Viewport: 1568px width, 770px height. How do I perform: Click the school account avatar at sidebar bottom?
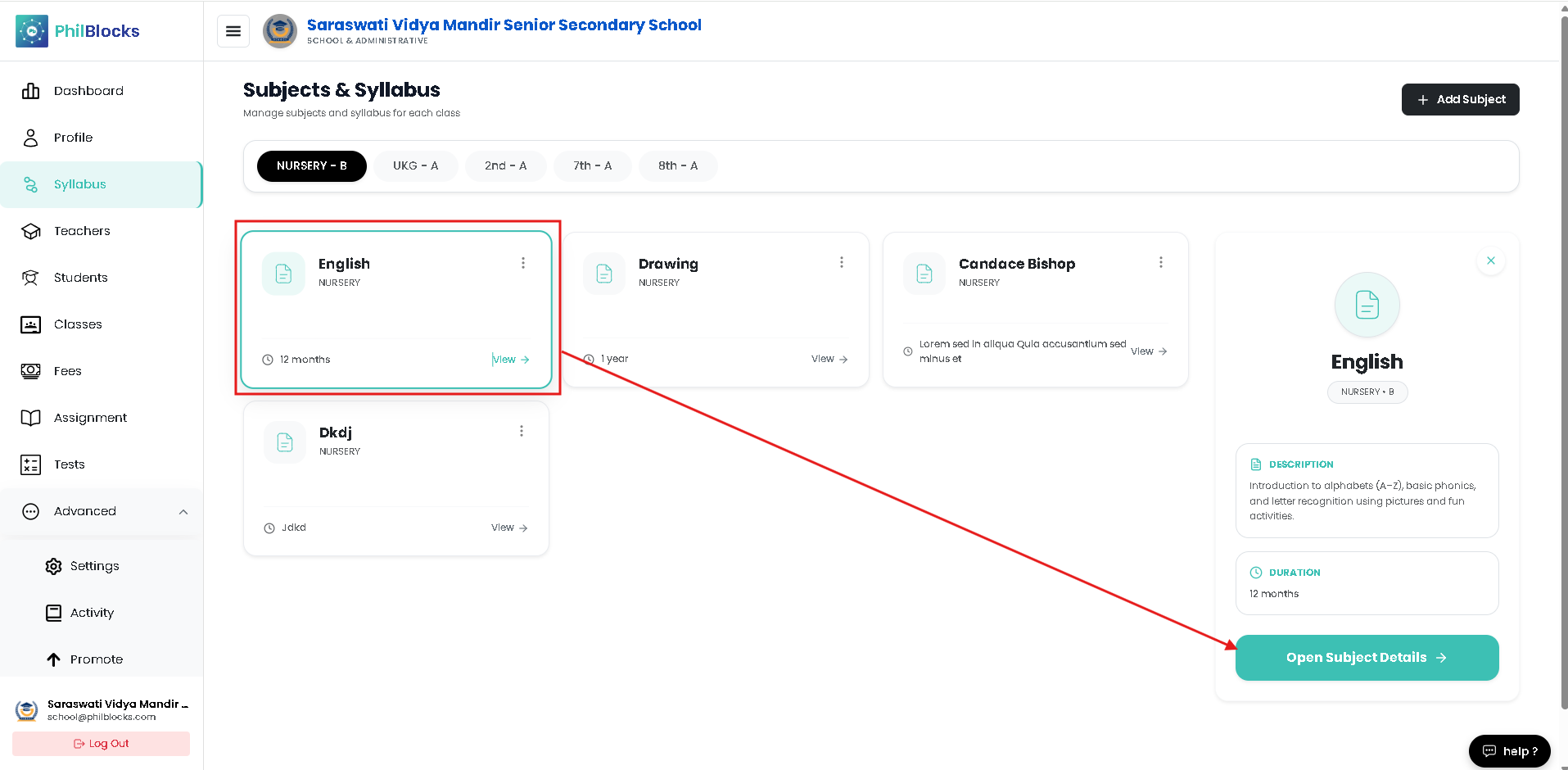(x=27, y=709)
